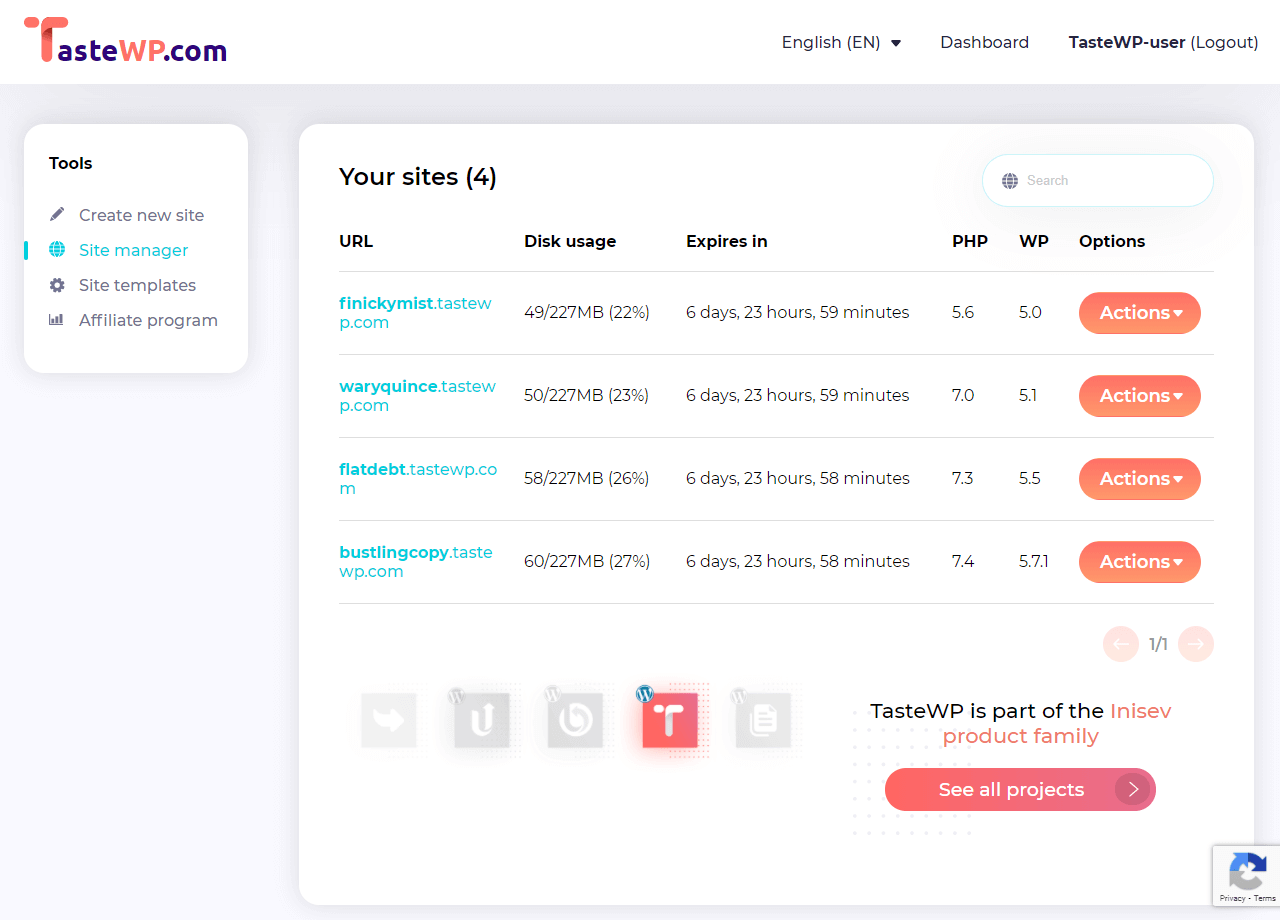Open Affiliate program in Tools
Image resolution: width=1280 pixels, height=920 pixels.
(x=148, y=320)
